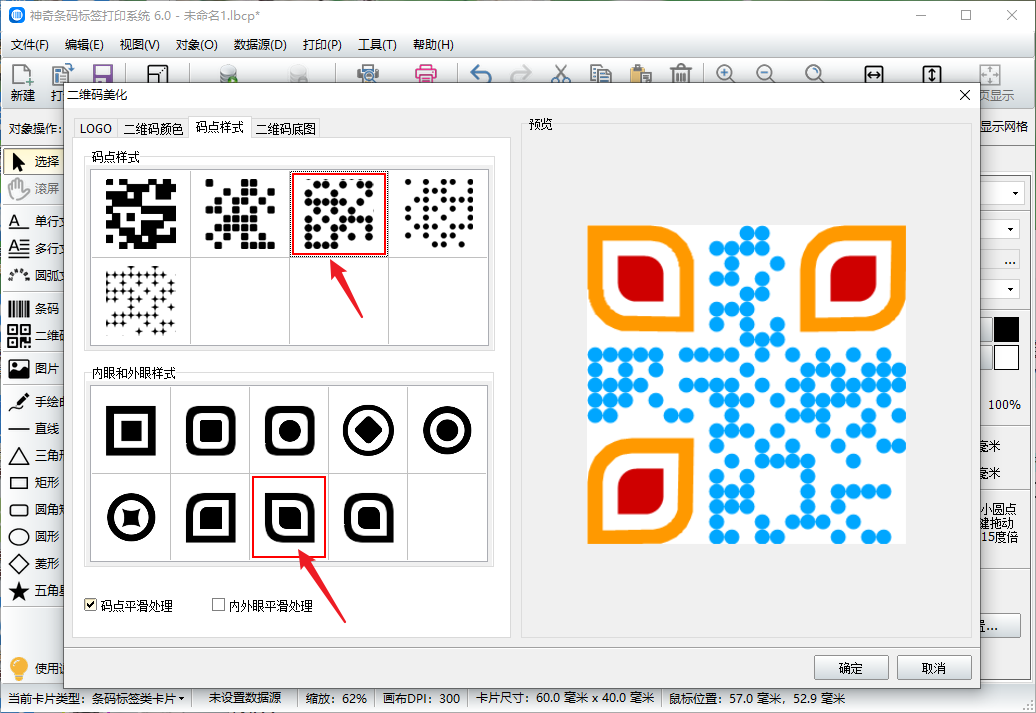
Task: Choose the square block dot style
Action: [141, 213]
